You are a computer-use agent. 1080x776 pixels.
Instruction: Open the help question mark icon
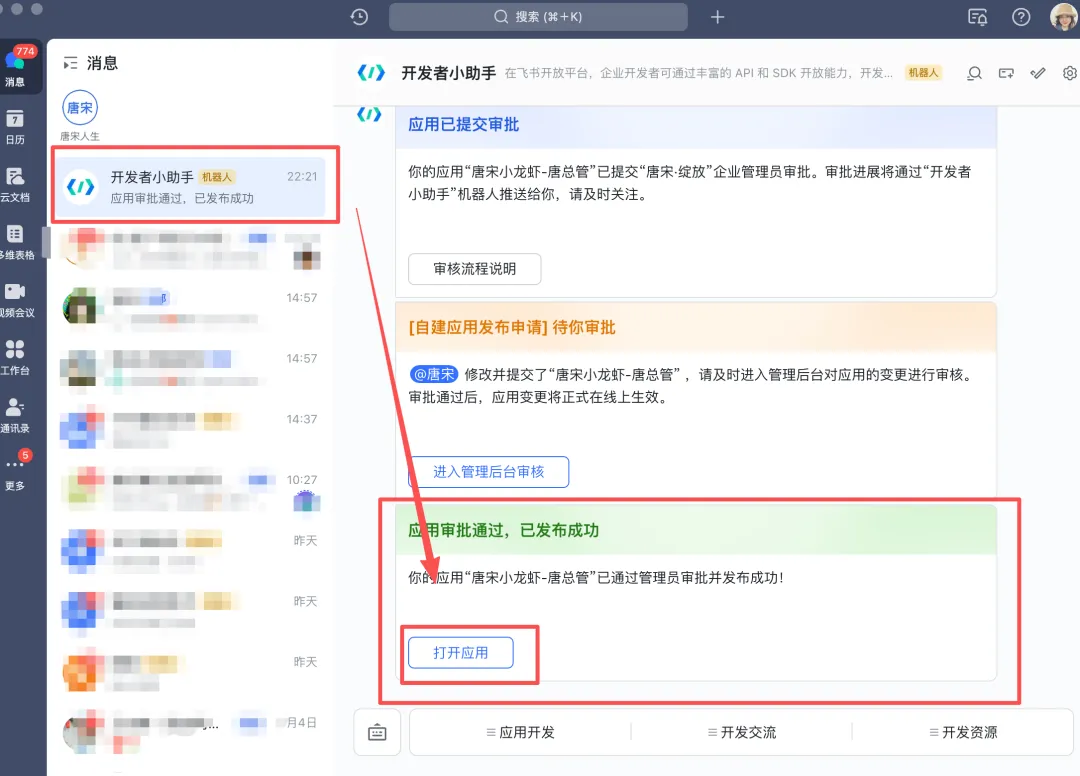1021,17
